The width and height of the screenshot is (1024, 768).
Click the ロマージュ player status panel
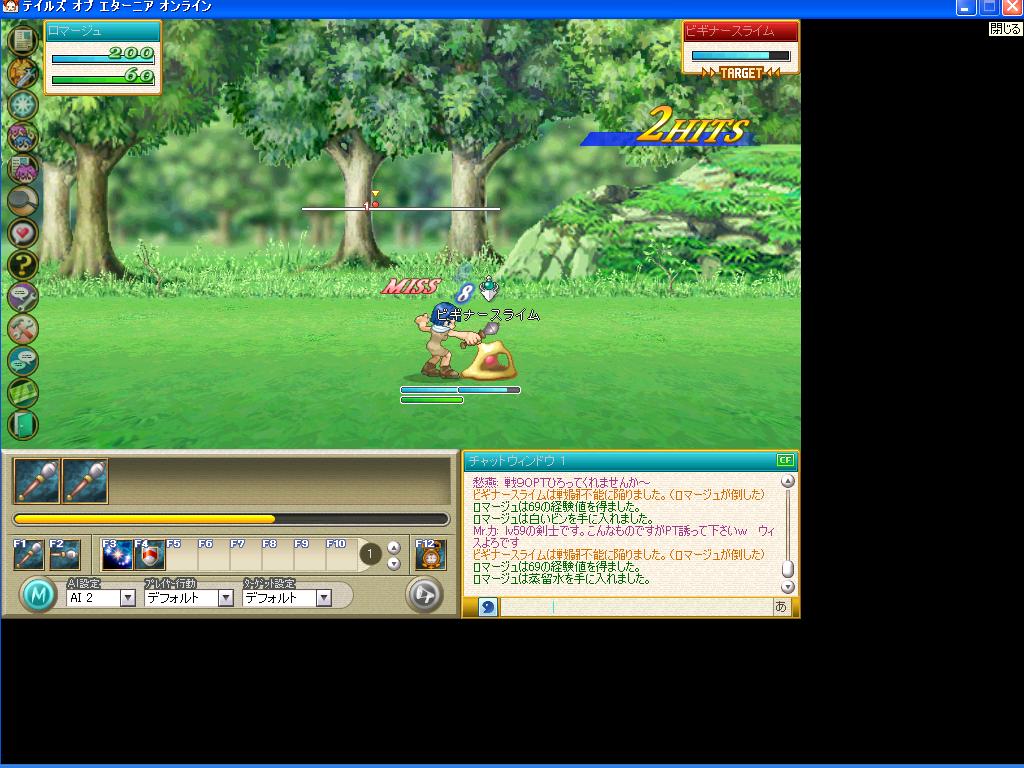[x=103, y=57]
